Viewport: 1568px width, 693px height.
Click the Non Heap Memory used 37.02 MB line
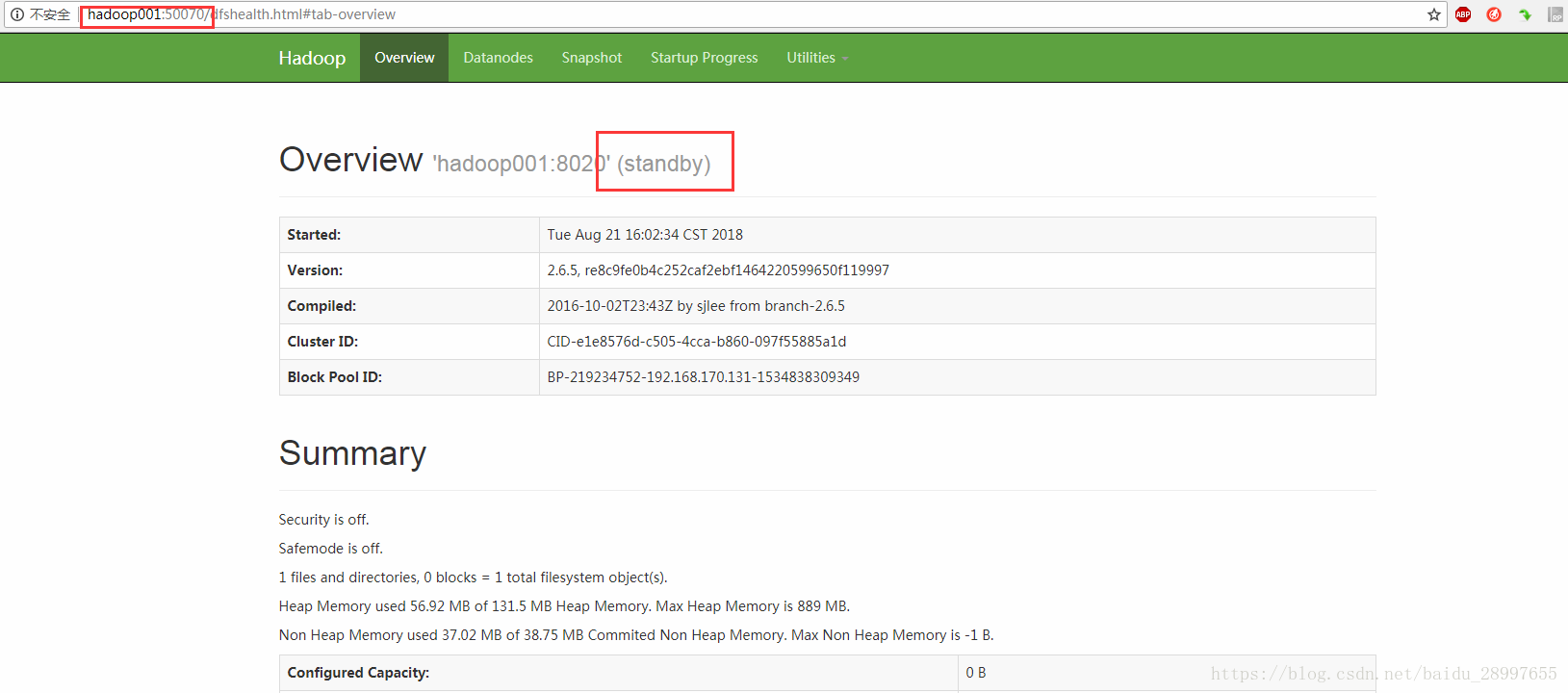(636, 635)
